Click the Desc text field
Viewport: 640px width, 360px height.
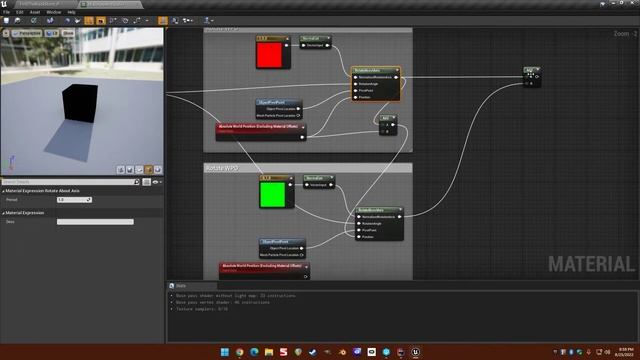[x=95, y=222]
